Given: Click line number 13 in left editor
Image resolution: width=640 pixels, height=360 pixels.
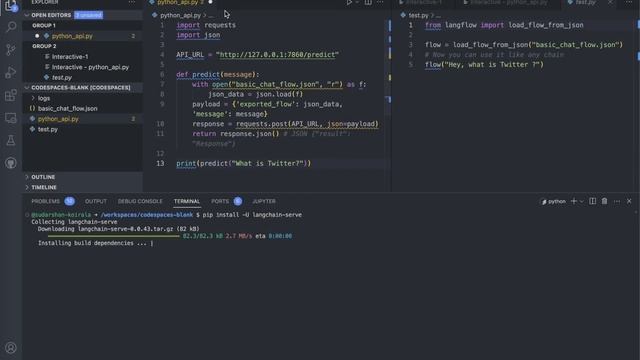Looking at the screenshot, I should [160, 163].
